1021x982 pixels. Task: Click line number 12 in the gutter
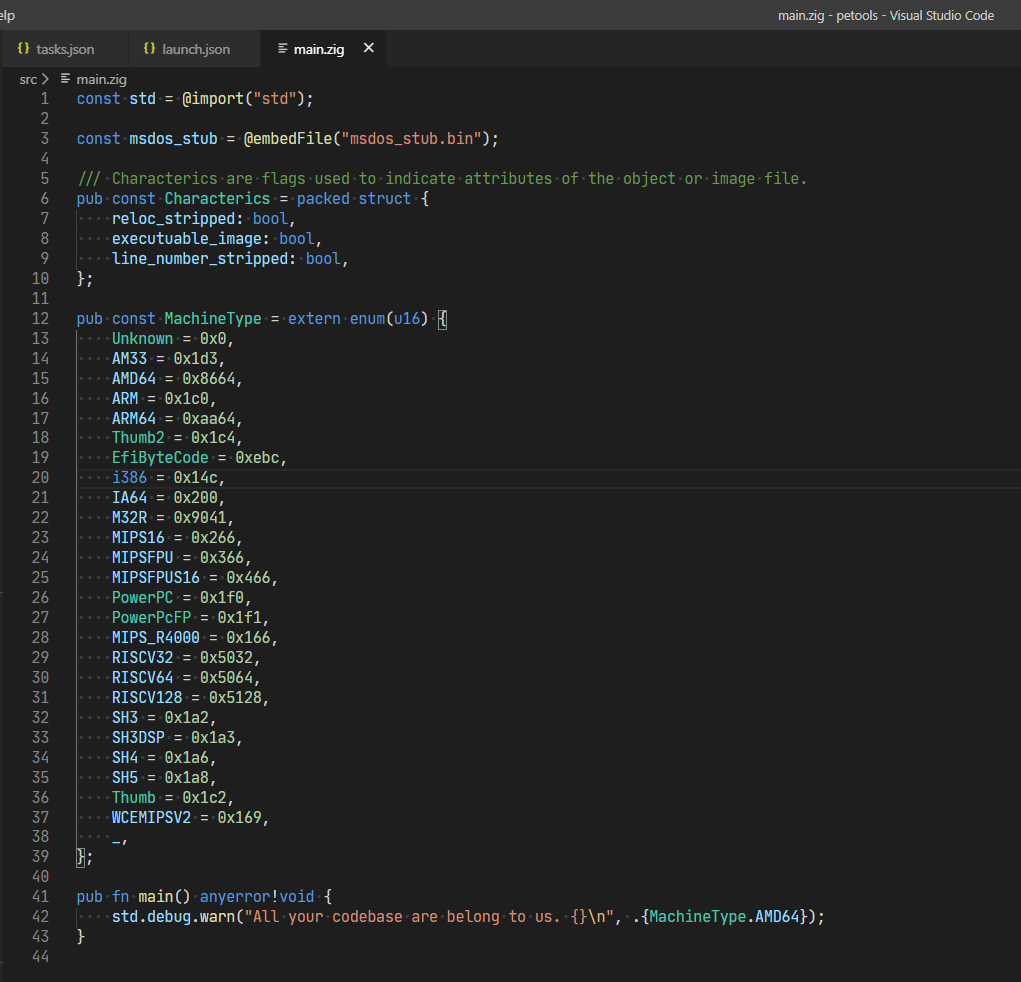click(x=40, y=318)
